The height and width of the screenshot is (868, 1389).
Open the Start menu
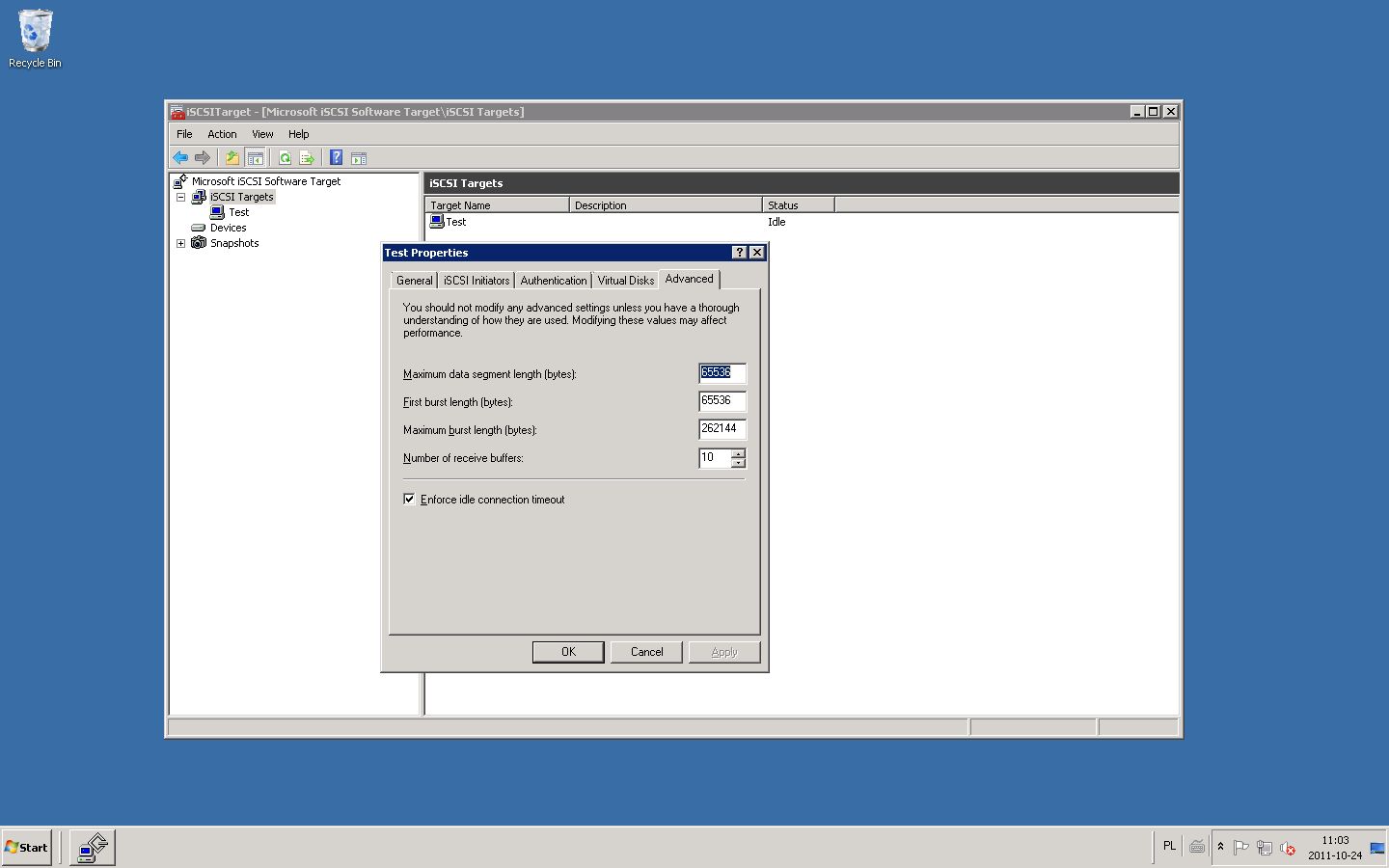(27, 848)
